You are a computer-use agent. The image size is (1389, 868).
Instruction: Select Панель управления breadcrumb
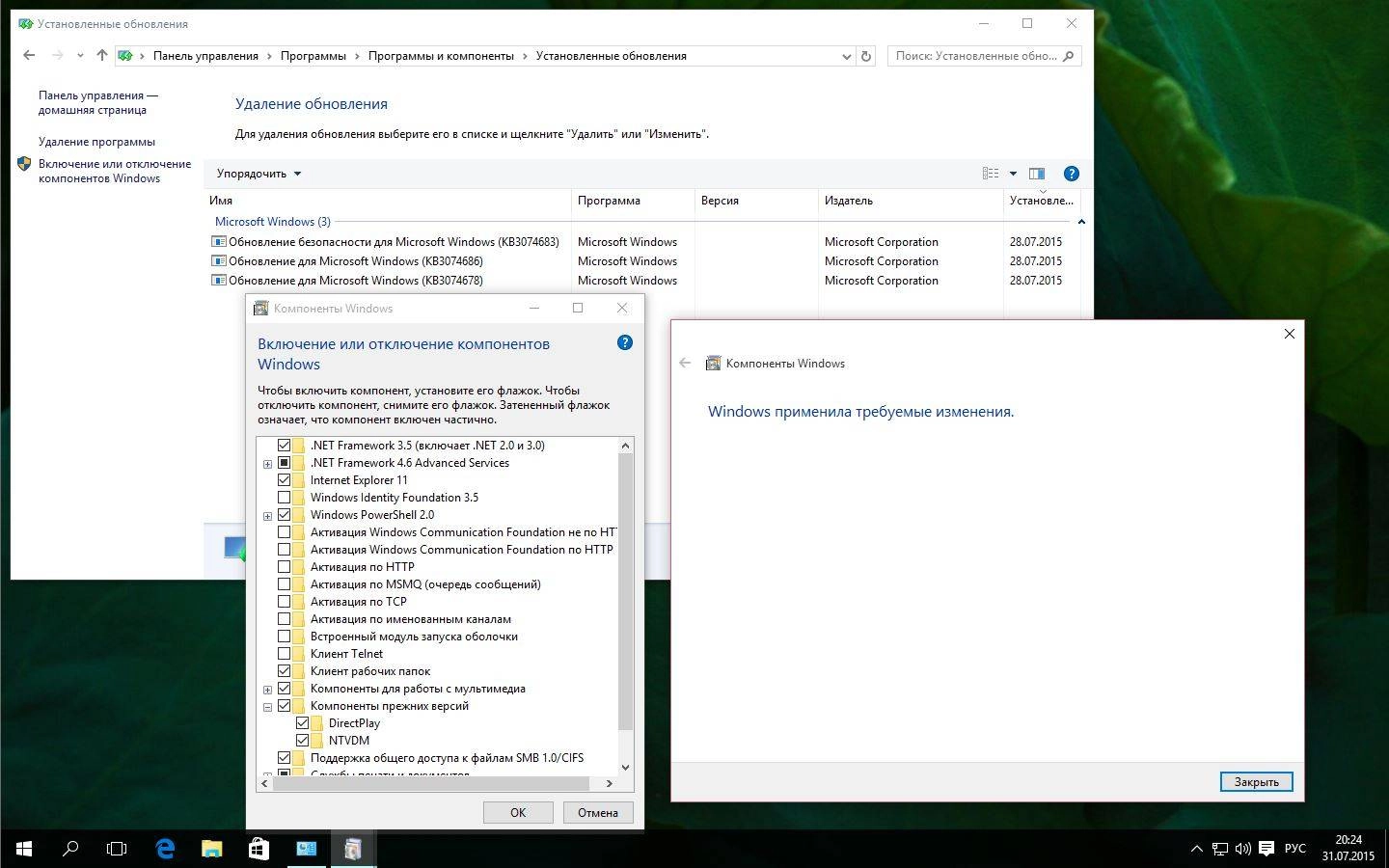(205, 56)
